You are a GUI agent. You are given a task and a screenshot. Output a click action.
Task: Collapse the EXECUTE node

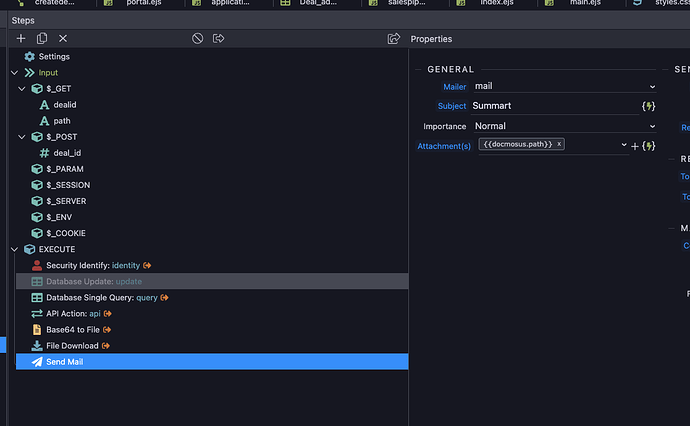tap(15, 249)
